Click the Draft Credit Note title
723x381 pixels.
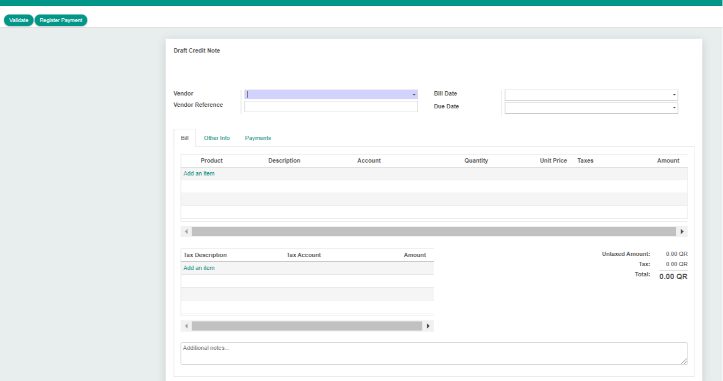click(x=197, y=51)
